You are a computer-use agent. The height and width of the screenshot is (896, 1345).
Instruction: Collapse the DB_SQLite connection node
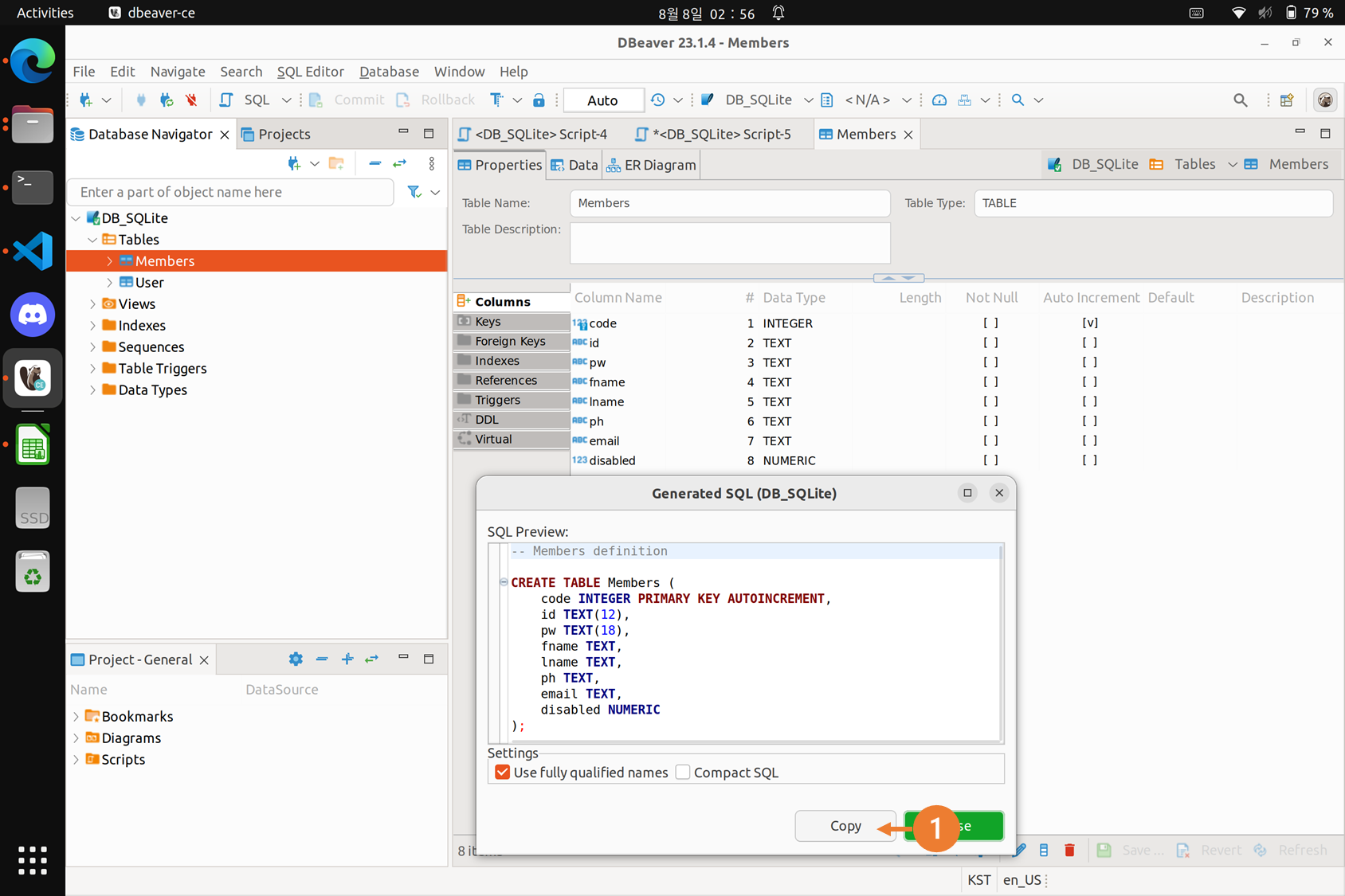click(x=76, y=218)
